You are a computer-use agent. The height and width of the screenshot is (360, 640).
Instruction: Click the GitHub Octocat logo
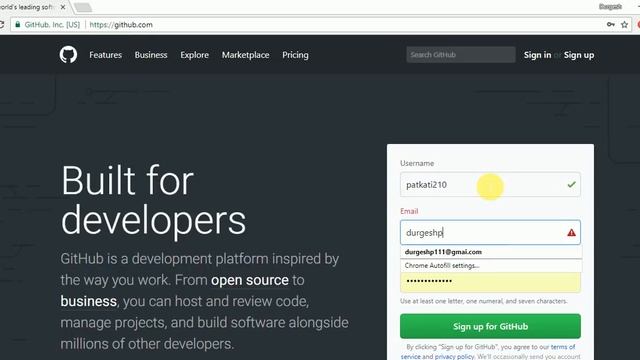68,55
